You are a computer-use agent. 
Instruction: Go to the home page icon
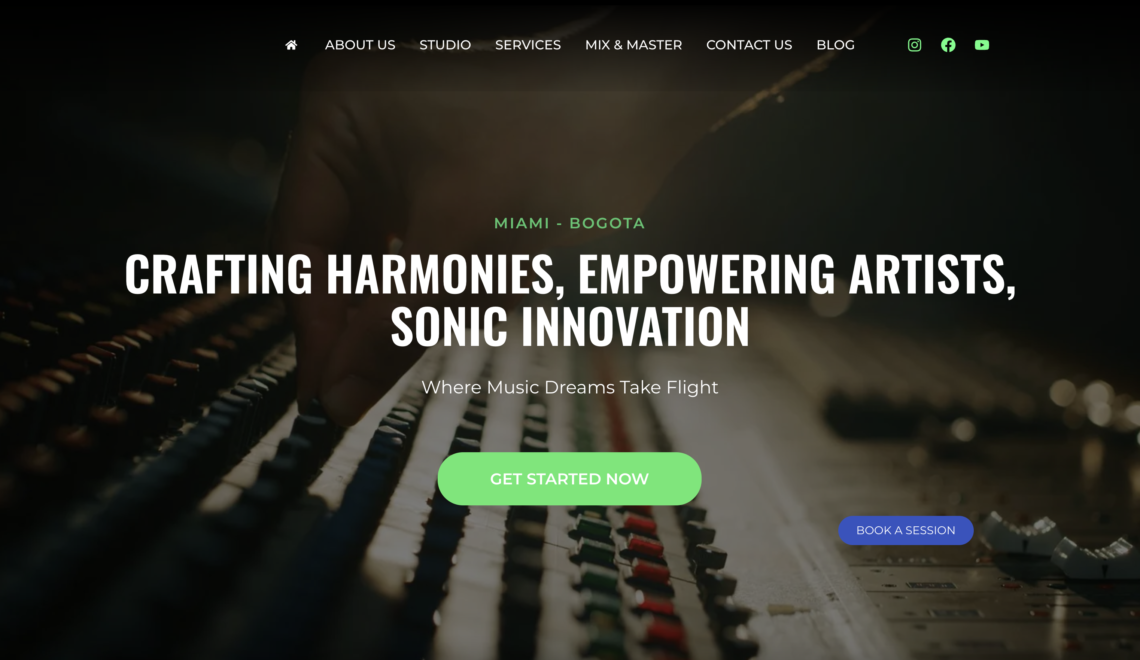pos(291,45)
